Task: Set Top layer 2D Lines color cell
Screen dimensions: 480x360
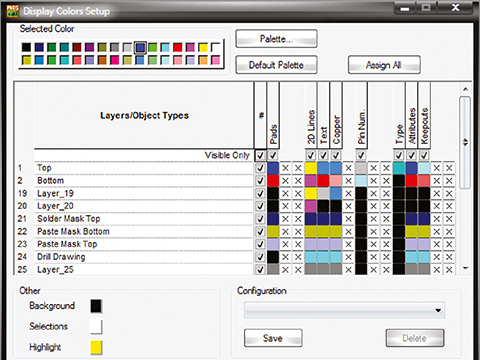Action: 311,168
